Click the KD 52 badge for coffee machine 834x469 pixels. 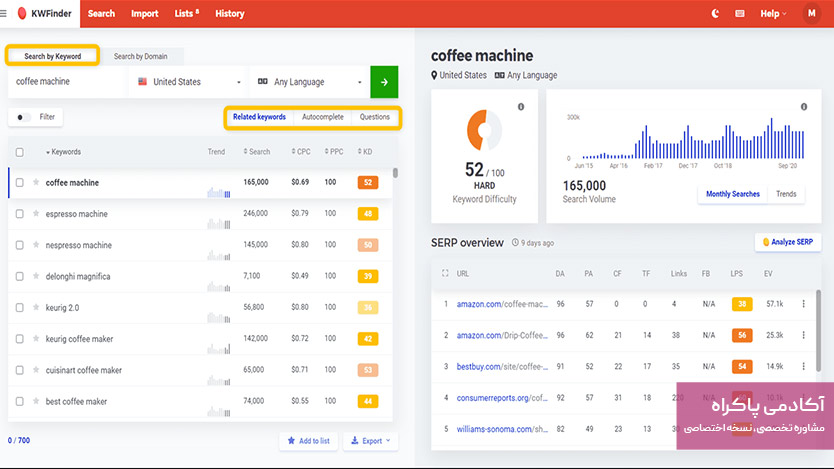pyautogui.click(x=368, y=182)
